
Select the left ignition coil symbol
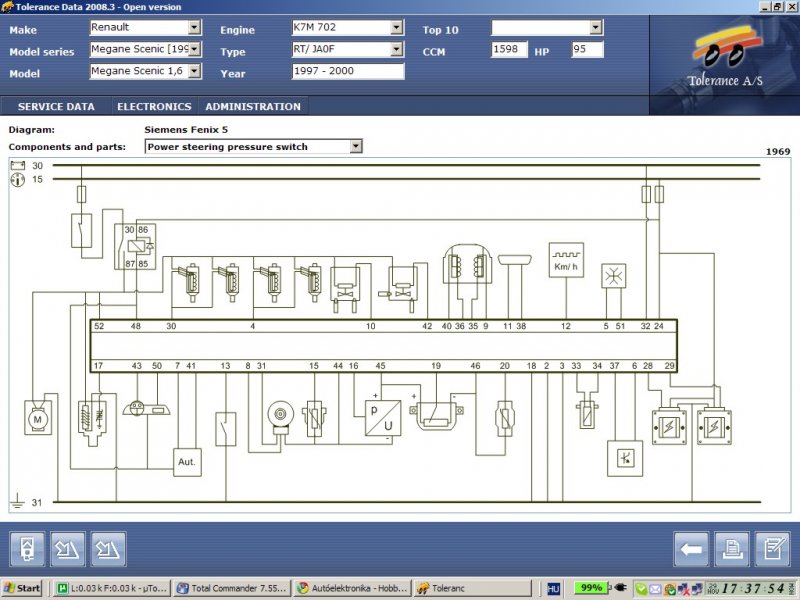tap(669, 427)
